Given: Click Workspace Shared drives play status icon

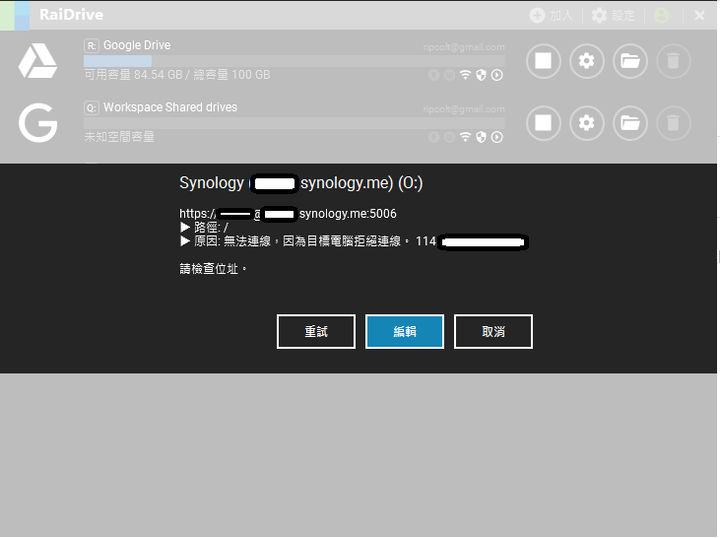Looking at the screenshot, I should click(497, 137).
